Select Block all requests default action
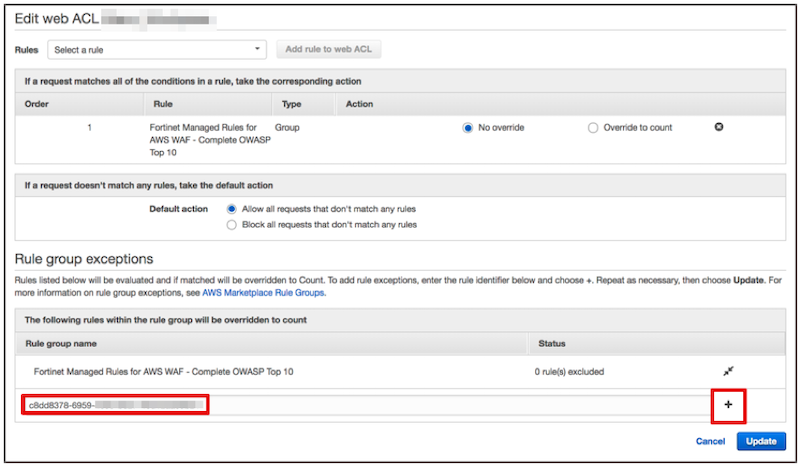This screenshot has width=800, height=466. [232, 225]
